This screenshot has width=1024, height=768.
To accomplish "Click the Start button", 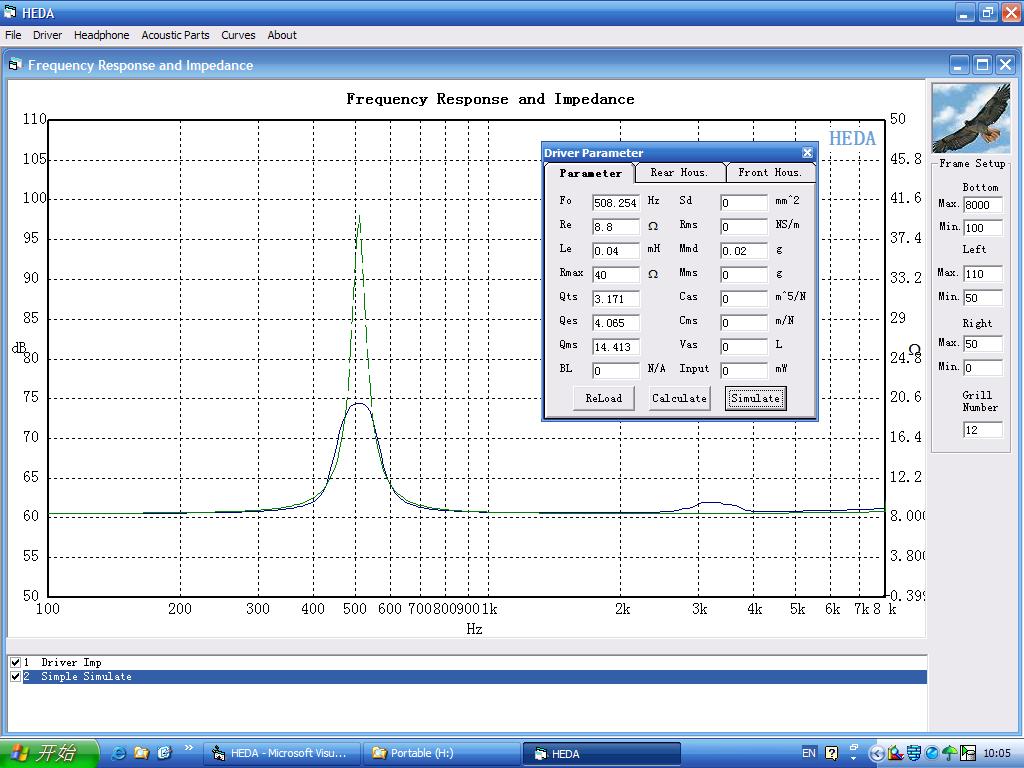I will click(48, 753).
